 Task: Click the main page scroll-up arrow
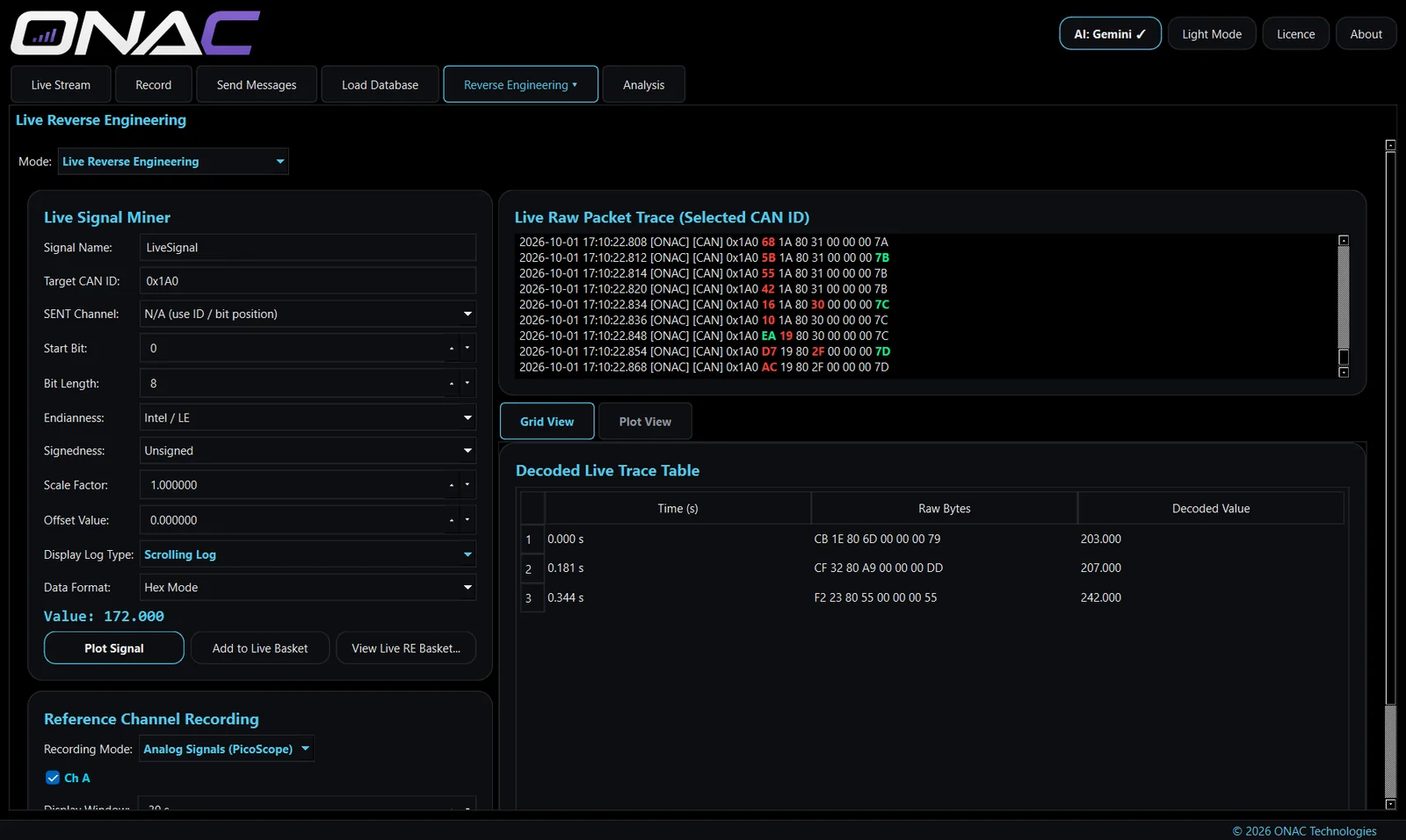coord(1390,145)
